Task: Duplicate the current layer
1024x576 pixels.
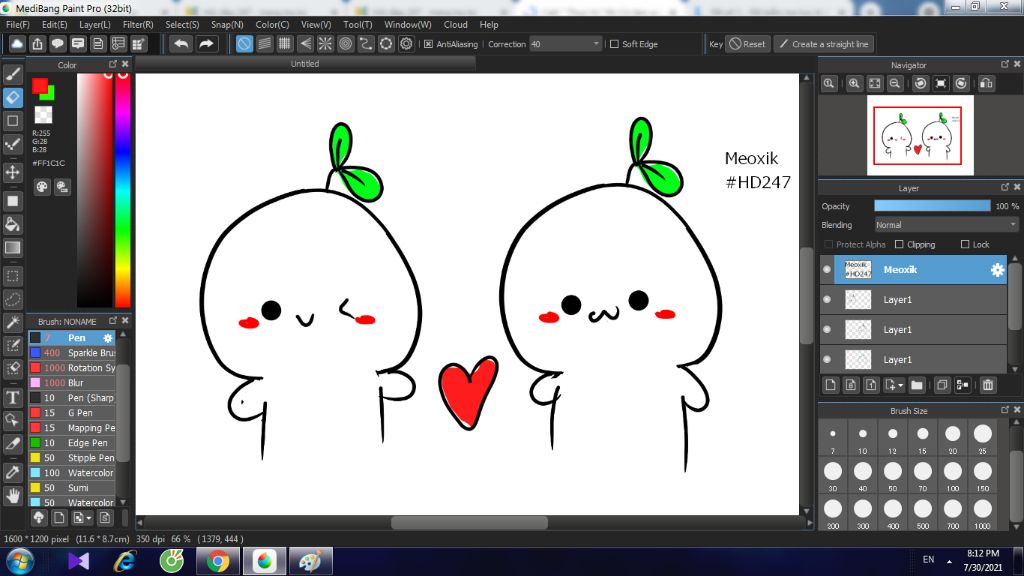Action: 942,385
